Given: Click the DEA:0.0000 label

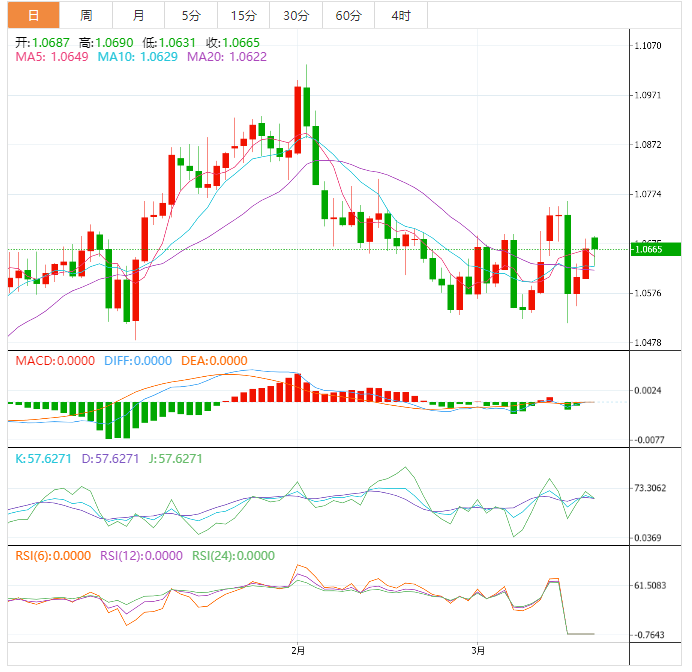Looking at the screenshot, I should pyautogui.click(x=214, y=360).
